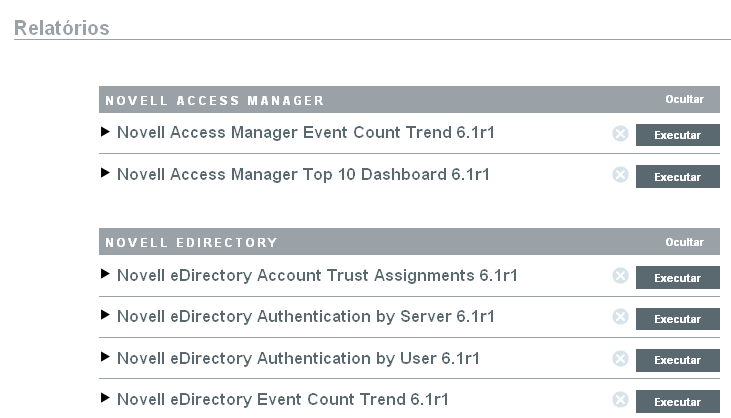Screen dimensions: 731x418
Task: Delete eDirectory Event Count Trend report
Action: 620,400
